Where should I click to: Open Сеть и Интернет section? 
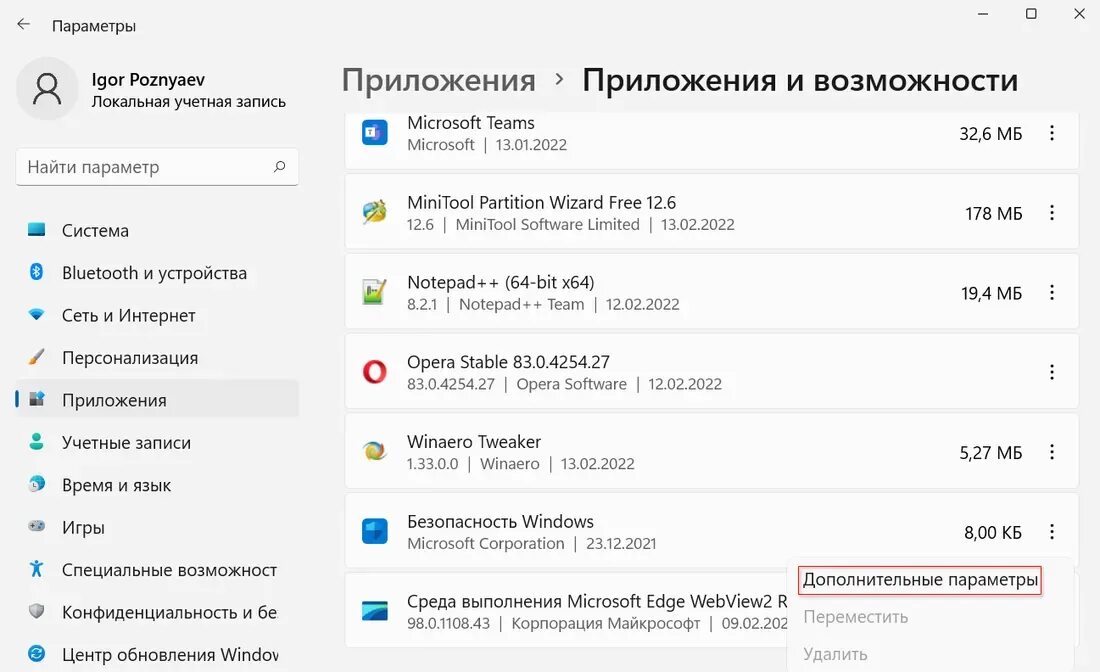(x=157, y=315)
